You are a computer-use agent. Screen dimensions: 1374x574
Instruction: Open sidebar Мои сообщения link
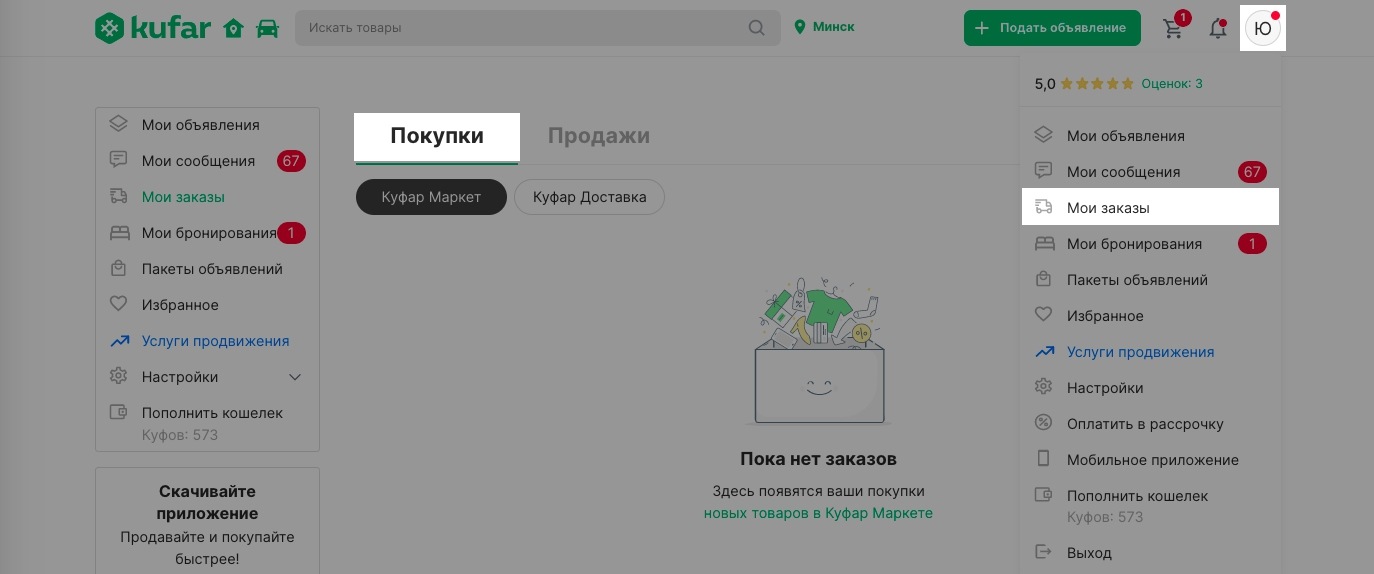point(198,161)
